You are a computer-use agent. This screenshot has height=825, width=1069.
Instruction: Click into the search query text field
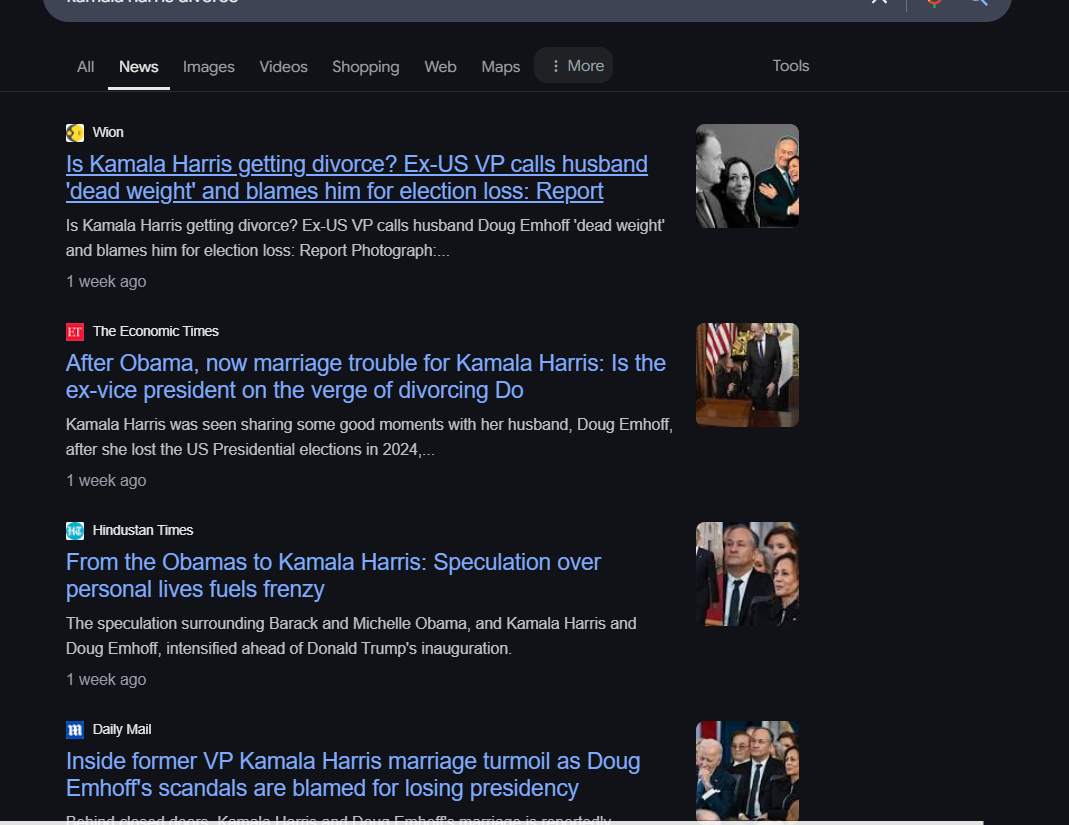click(400, 3)
